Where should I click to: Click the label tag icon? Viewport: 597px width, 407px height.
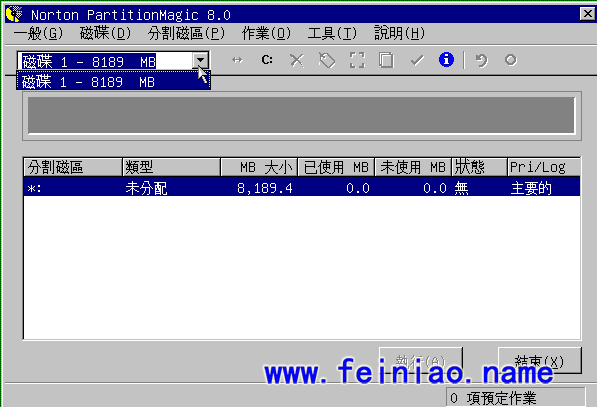[327, 60]
